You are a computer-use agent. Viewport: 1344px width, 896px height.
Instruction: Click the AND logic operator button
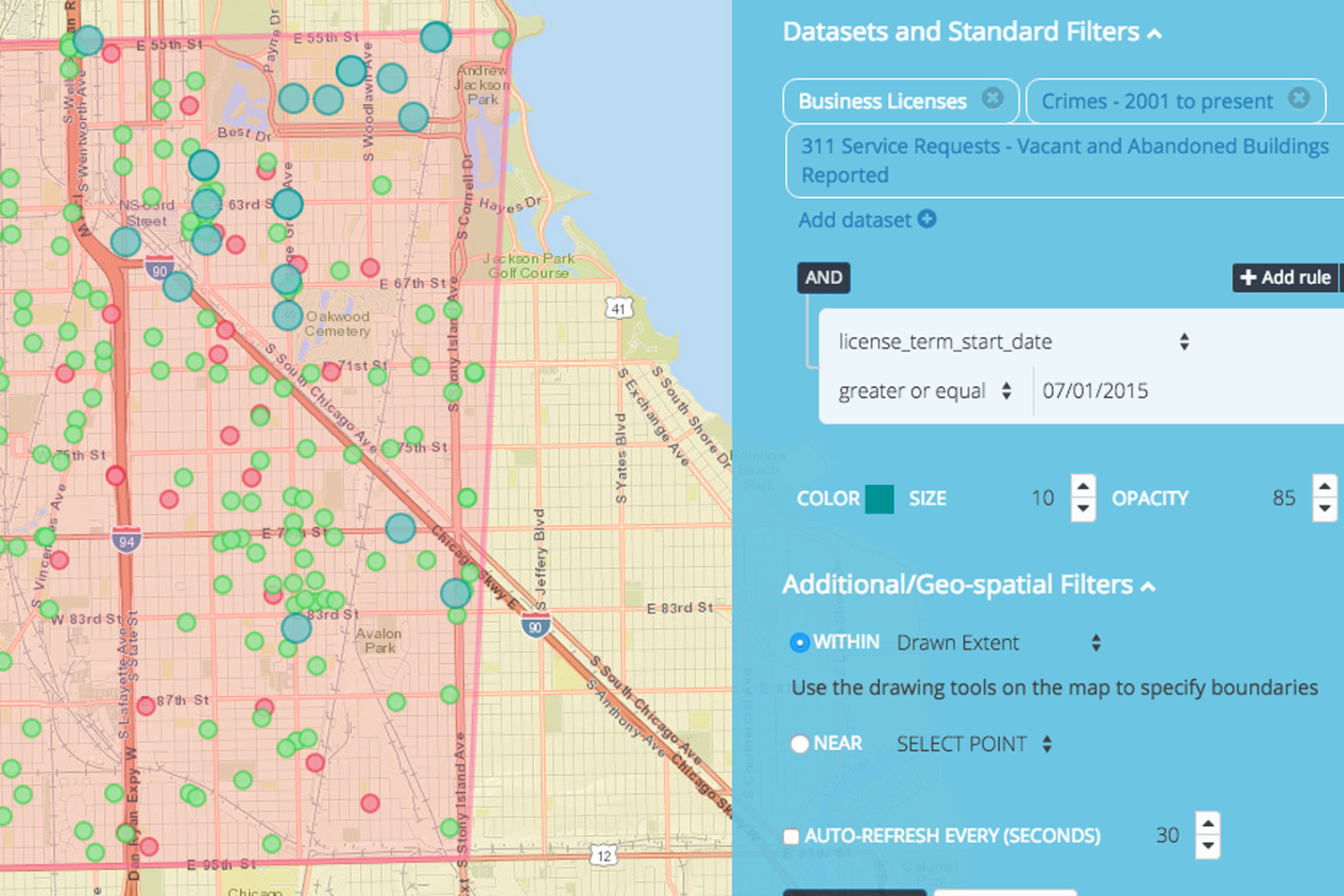[x=823, y=278]
